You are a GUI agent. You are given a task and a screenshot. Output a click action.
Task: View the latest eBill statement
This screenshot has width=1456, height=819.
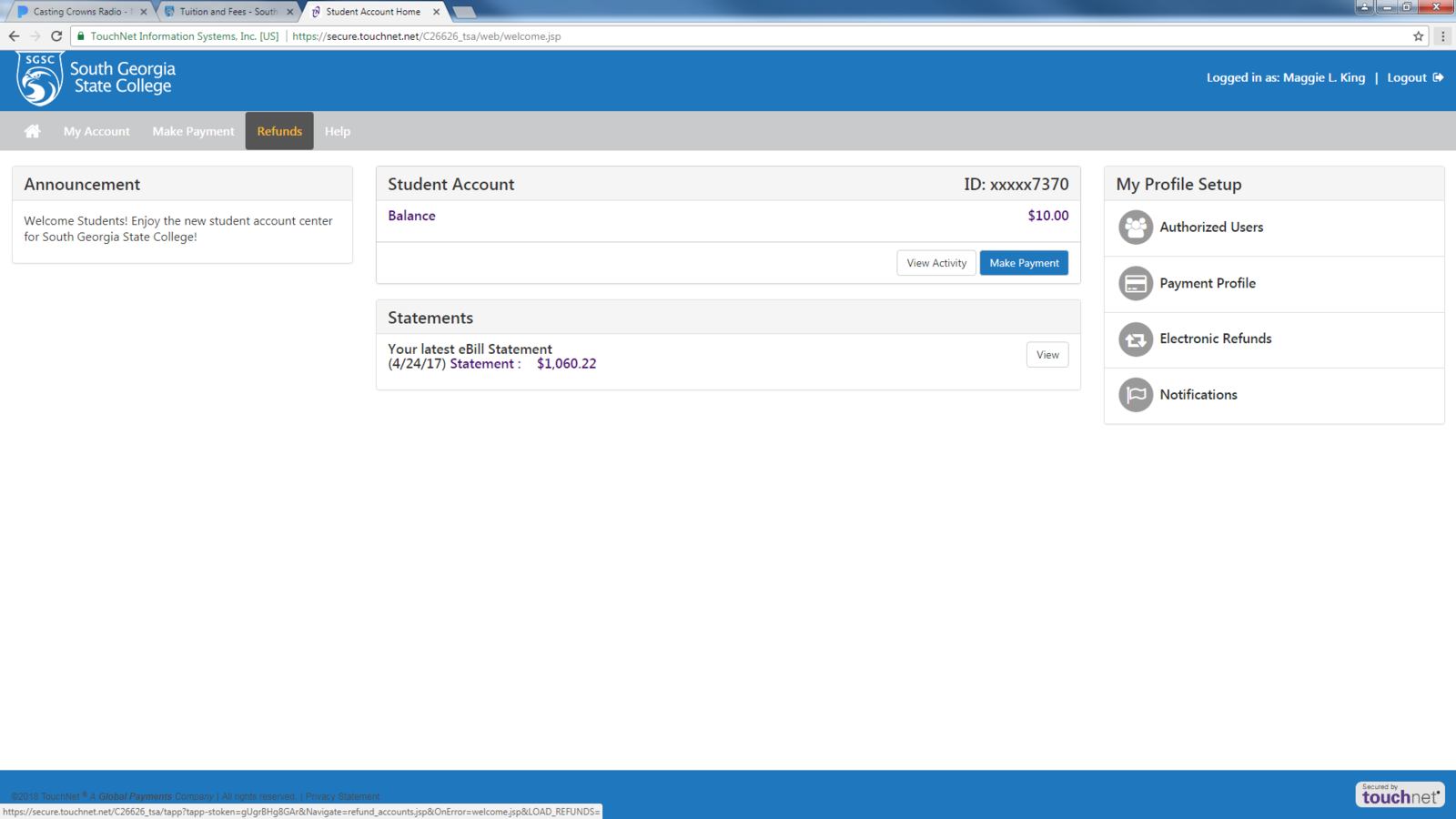1046,355
